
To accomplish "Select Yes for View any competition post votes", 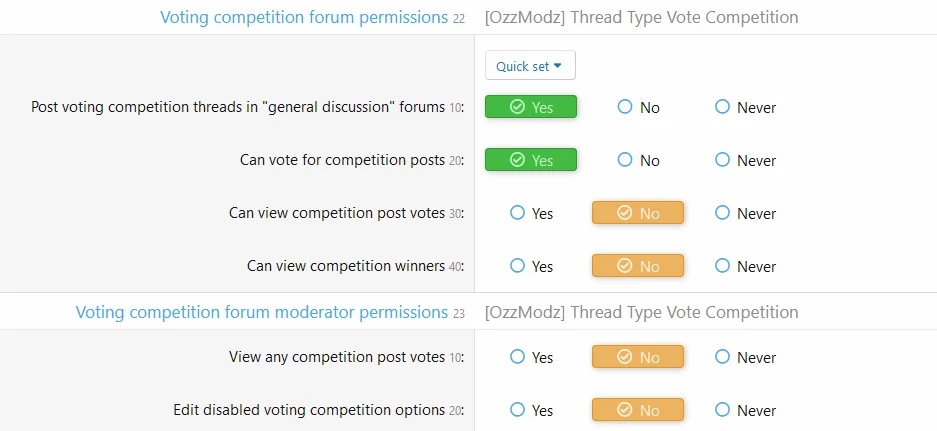I will click(531, 357).
